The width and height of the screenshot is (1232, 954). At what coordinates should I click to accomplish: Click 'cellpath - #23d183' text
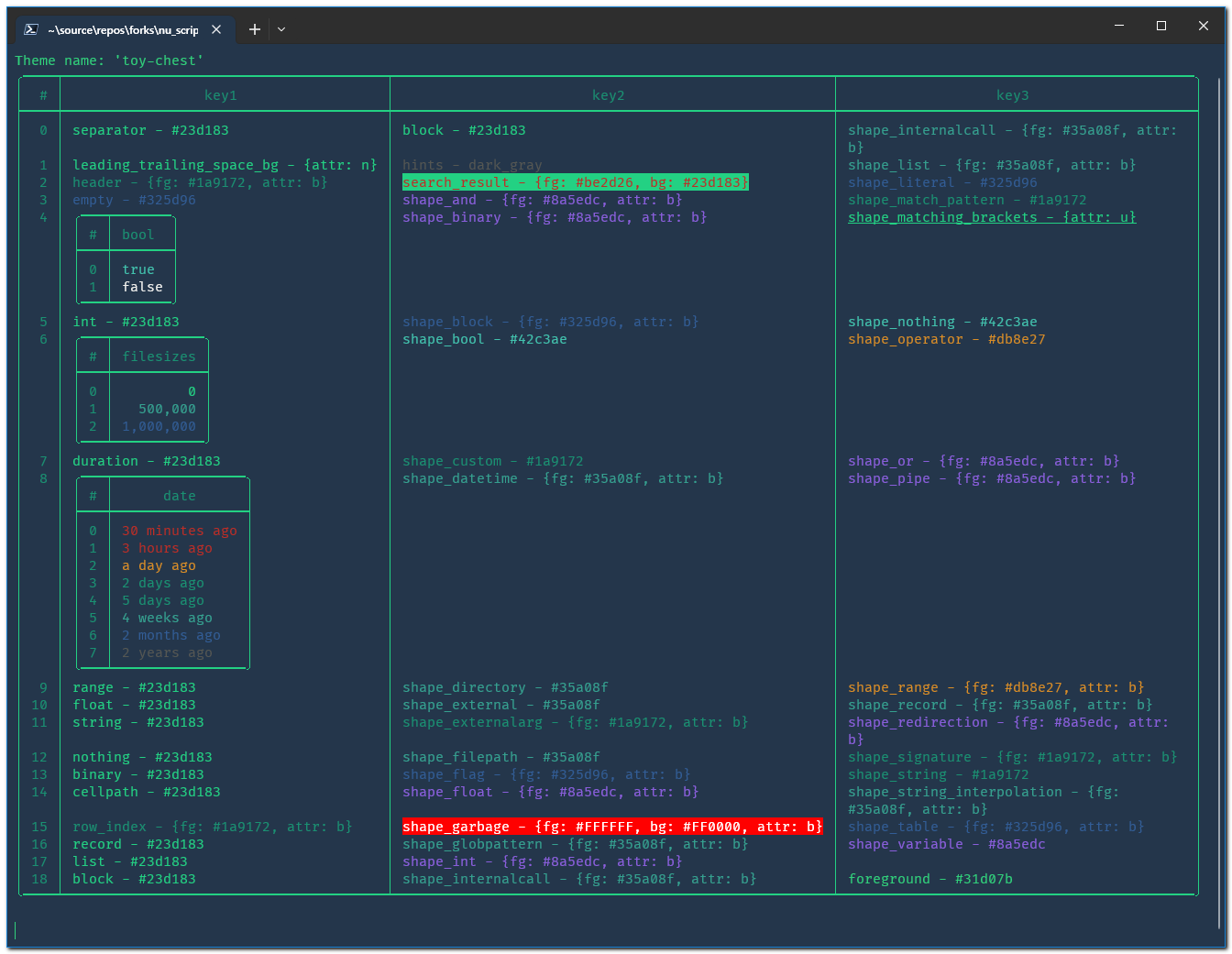[147, 792]
